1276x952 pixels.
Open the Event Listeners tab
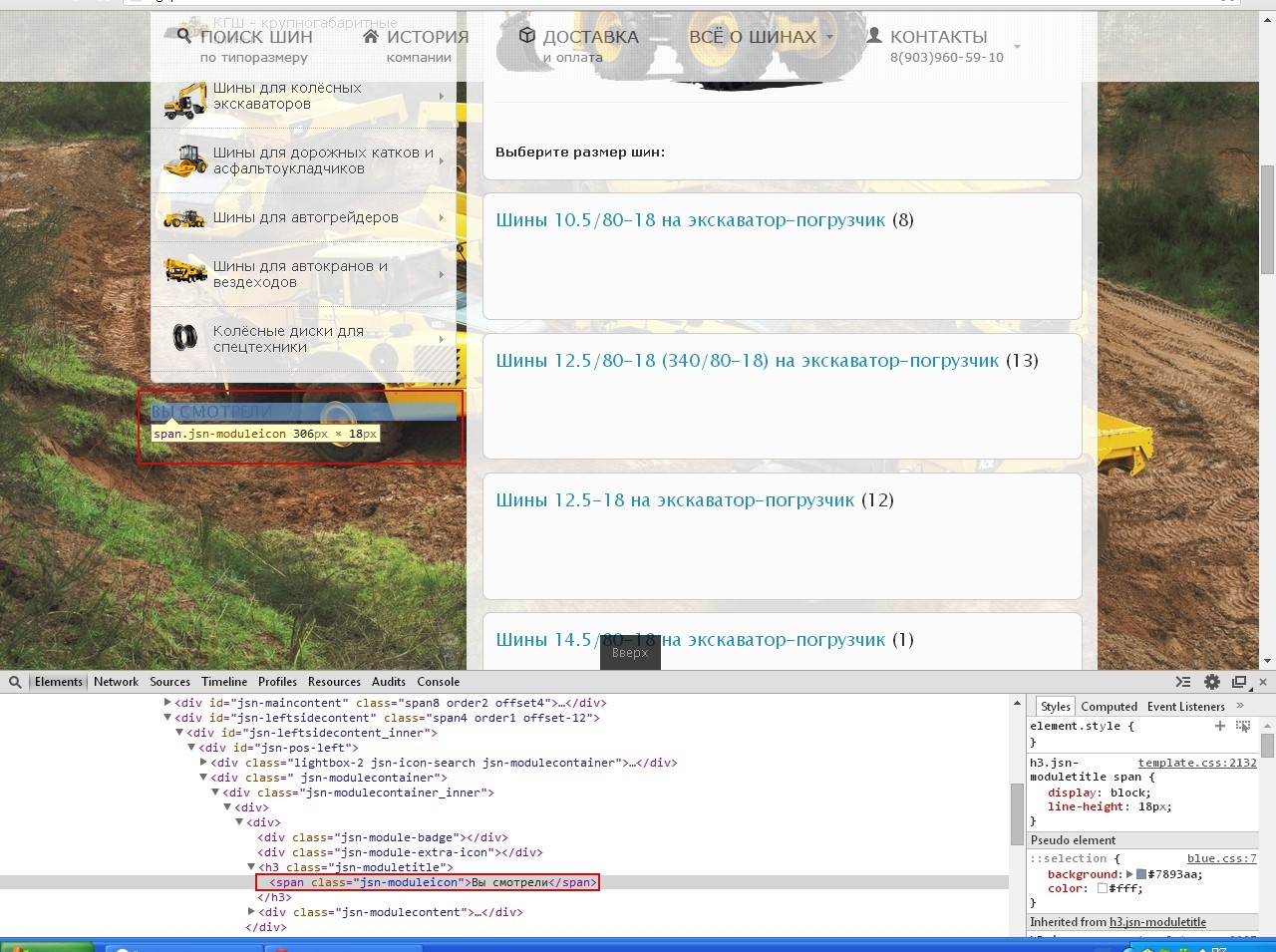pyautogui.click(x=1185, y=707)
